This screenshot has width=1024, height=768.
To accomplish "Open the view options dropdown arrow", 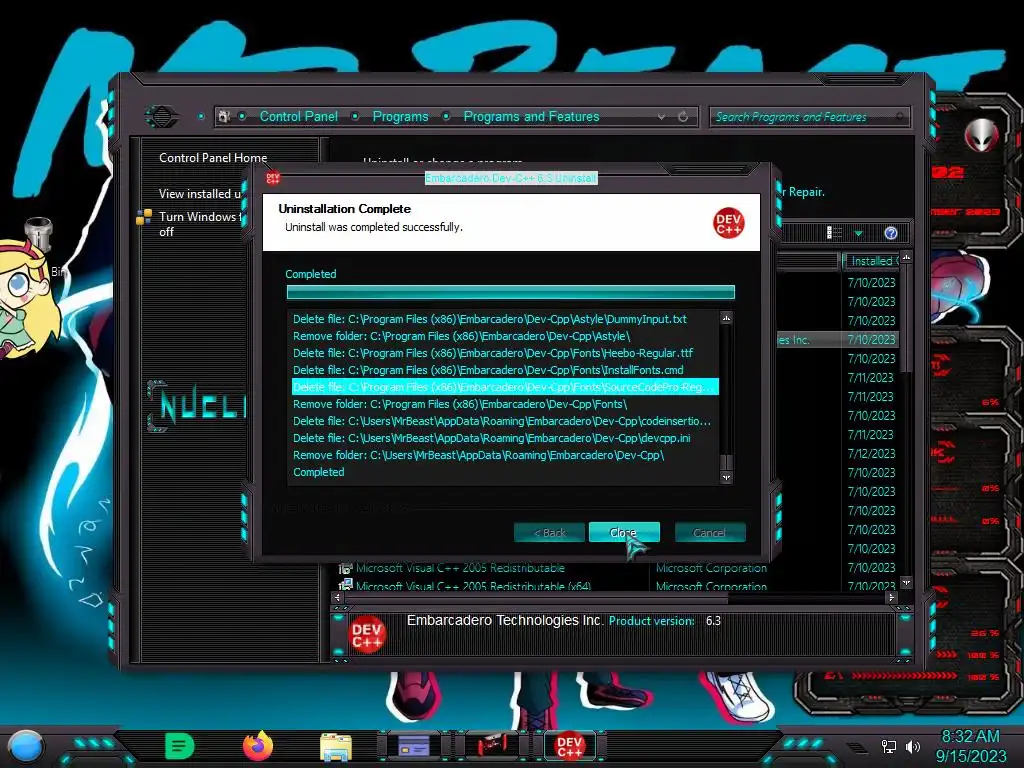I will (x=859, y=233).
